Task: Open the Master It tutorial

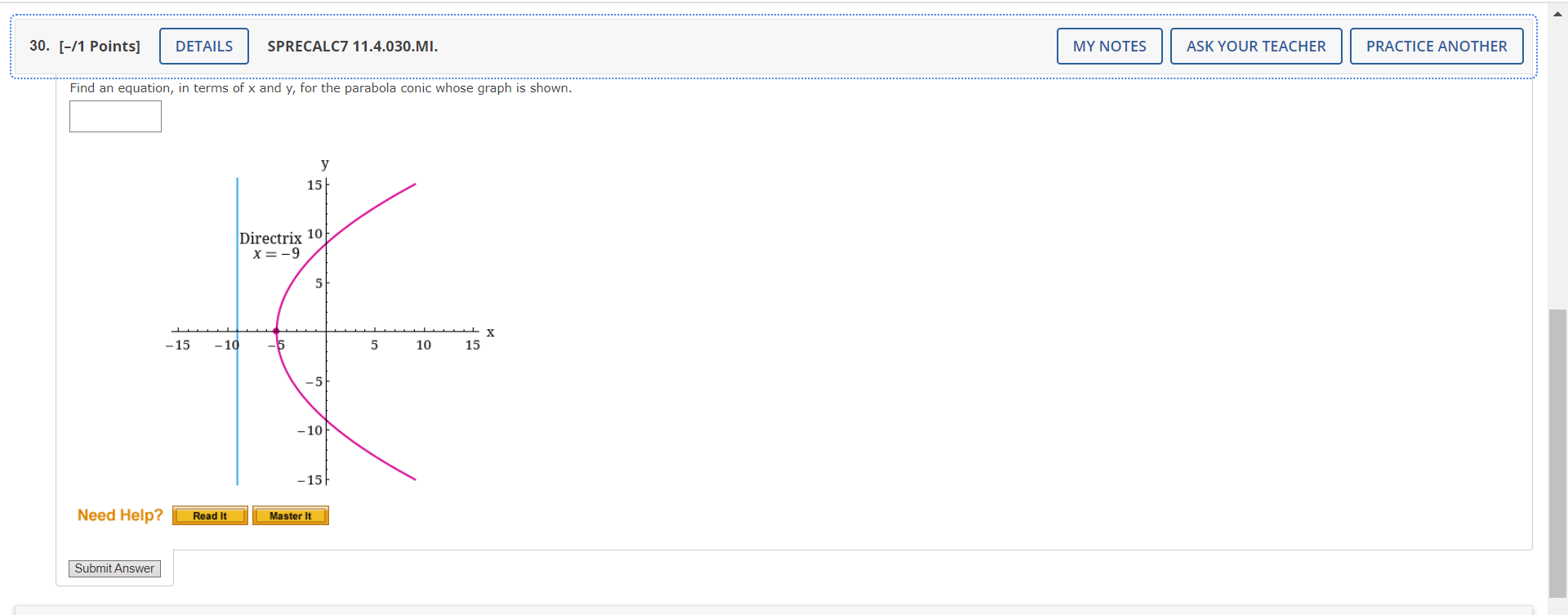Action: coord(291,515)
